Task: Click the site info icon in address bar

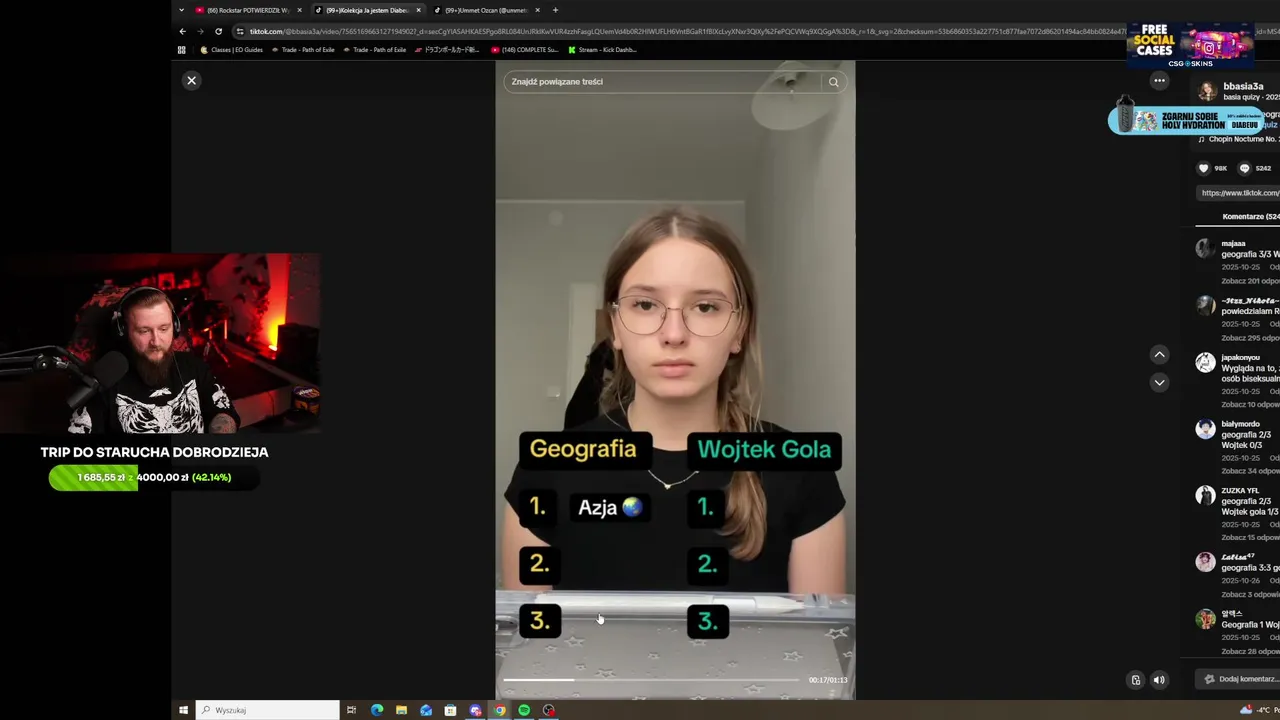Action: 240,31
